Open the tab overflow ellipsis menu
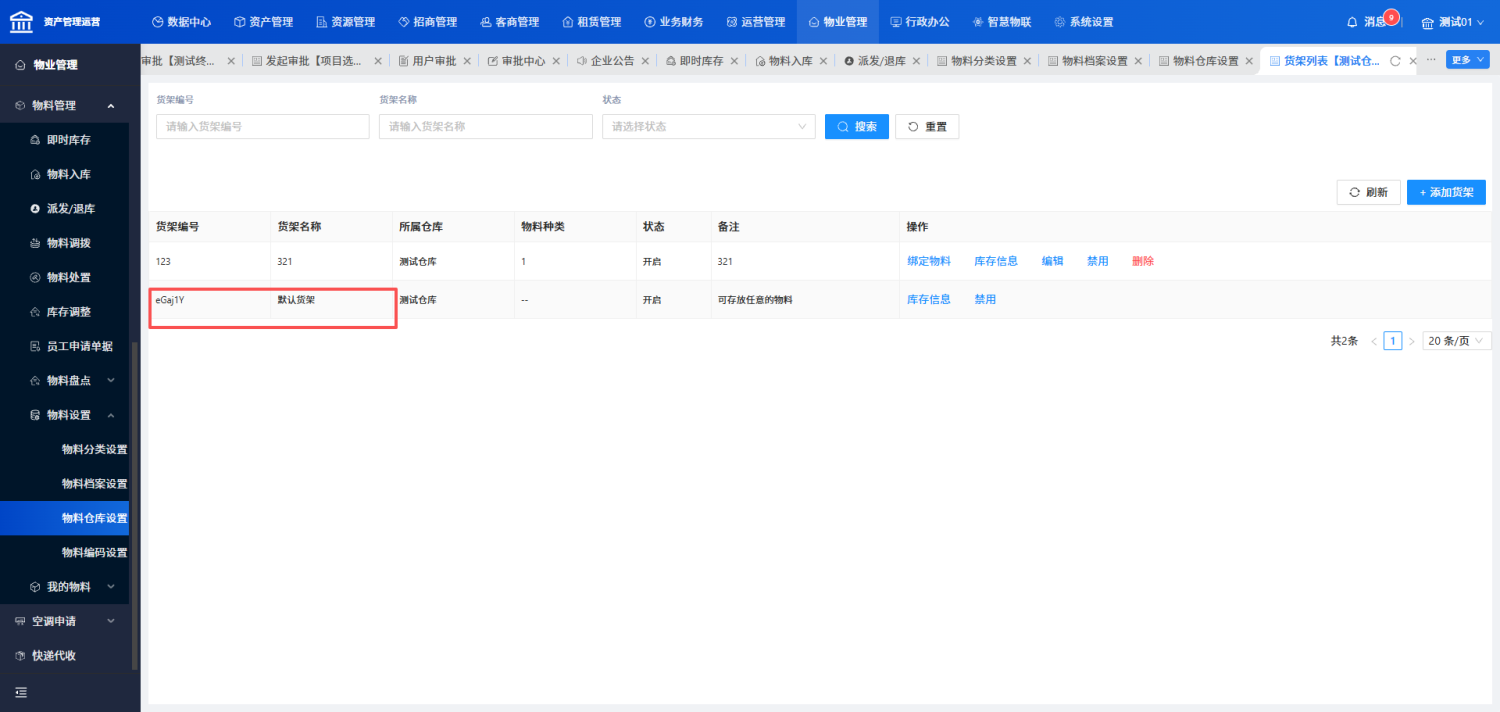The height and width of the screenshot is (712, 1500). pyautogui.click(x=1431, y=60)
